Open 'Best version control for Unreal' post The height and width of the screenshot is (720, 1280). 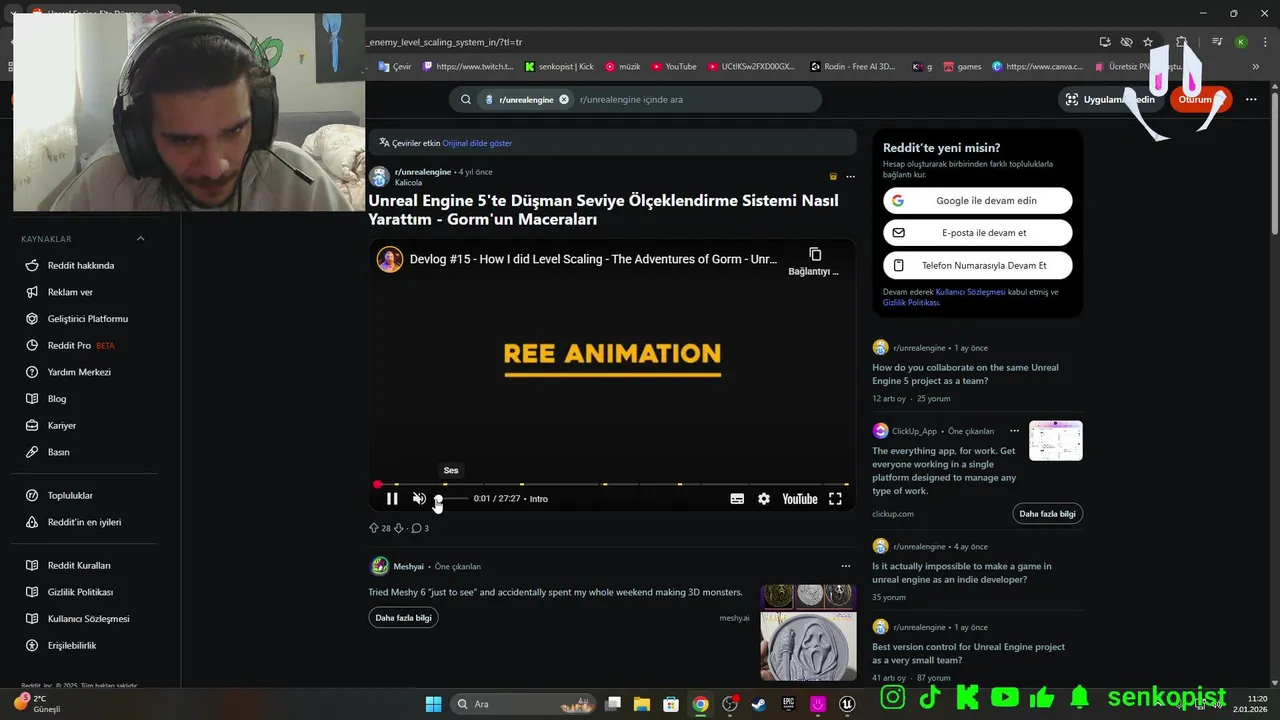[x=968, y=654]
